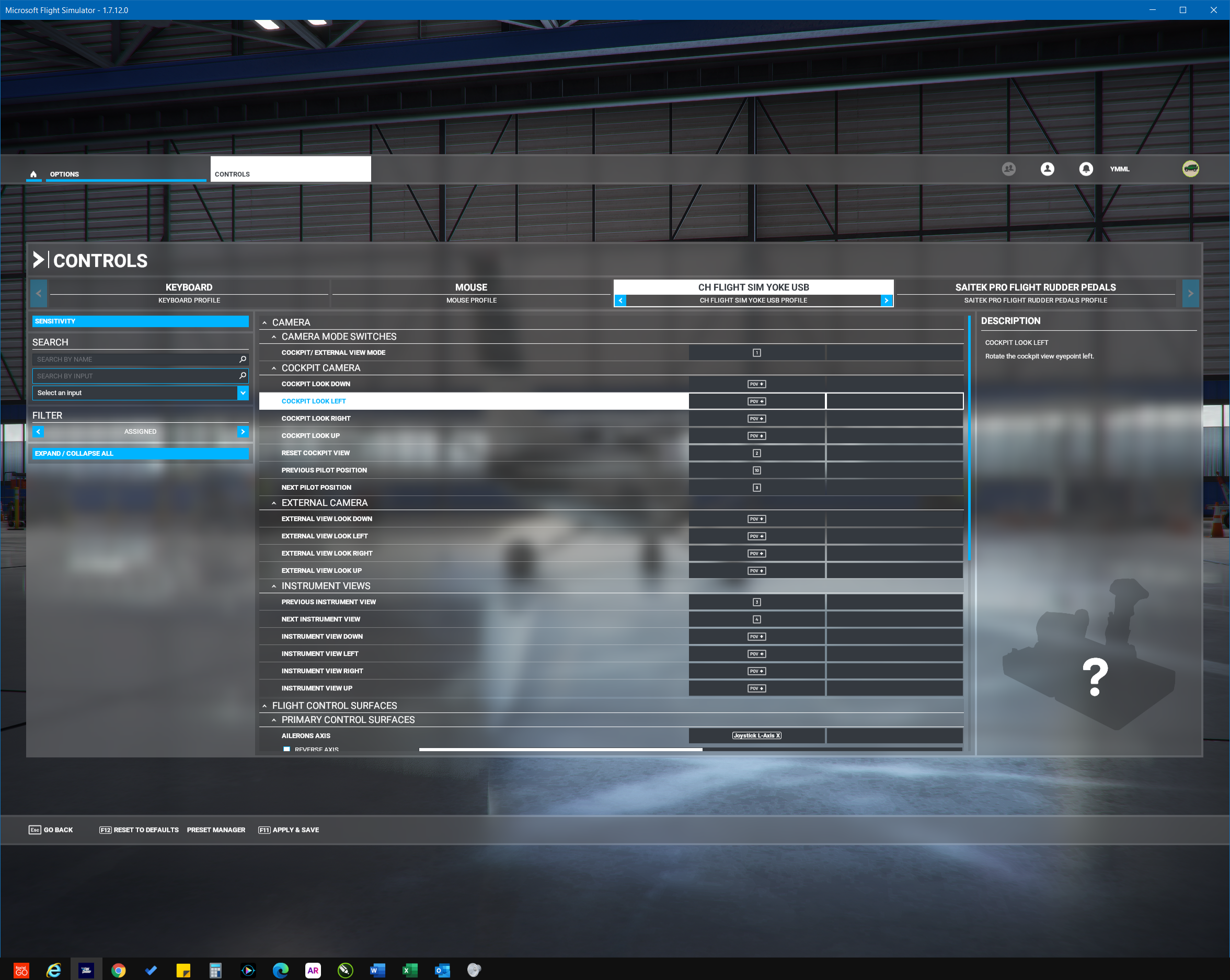Click button 9 binding for Next Pilot Position
Image resolution: width=1230 pixels, height=980 pixels.
(756, 488)
